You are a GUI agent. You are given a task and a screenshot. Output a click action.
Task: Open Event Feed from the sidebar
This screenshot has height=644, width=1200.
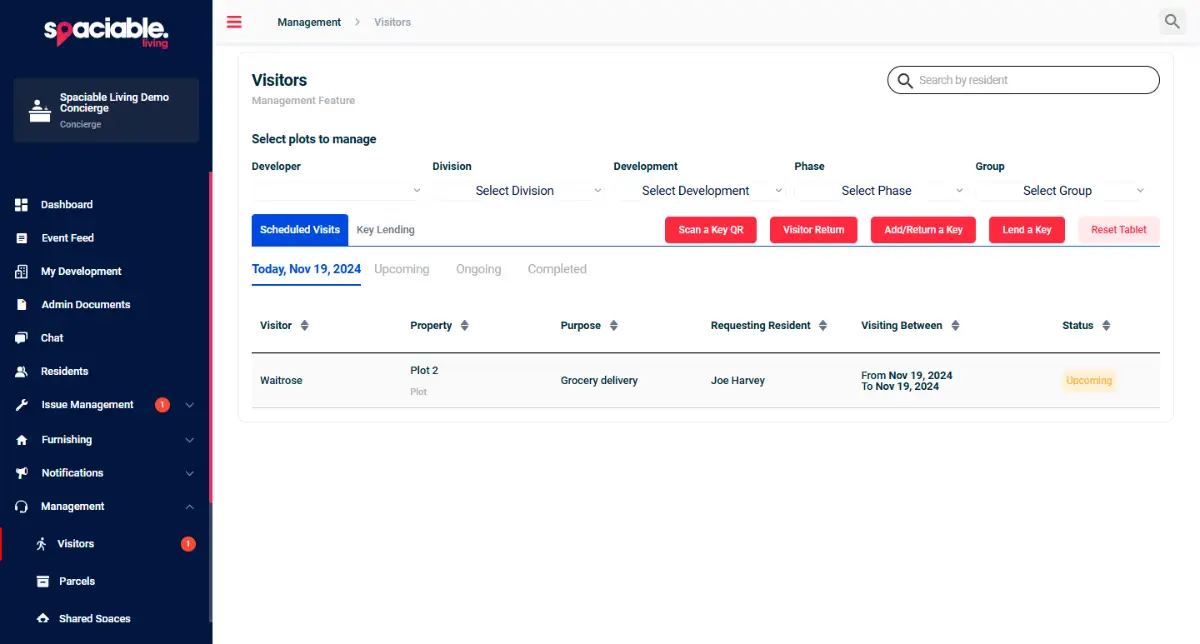click(x=68, y=238)
